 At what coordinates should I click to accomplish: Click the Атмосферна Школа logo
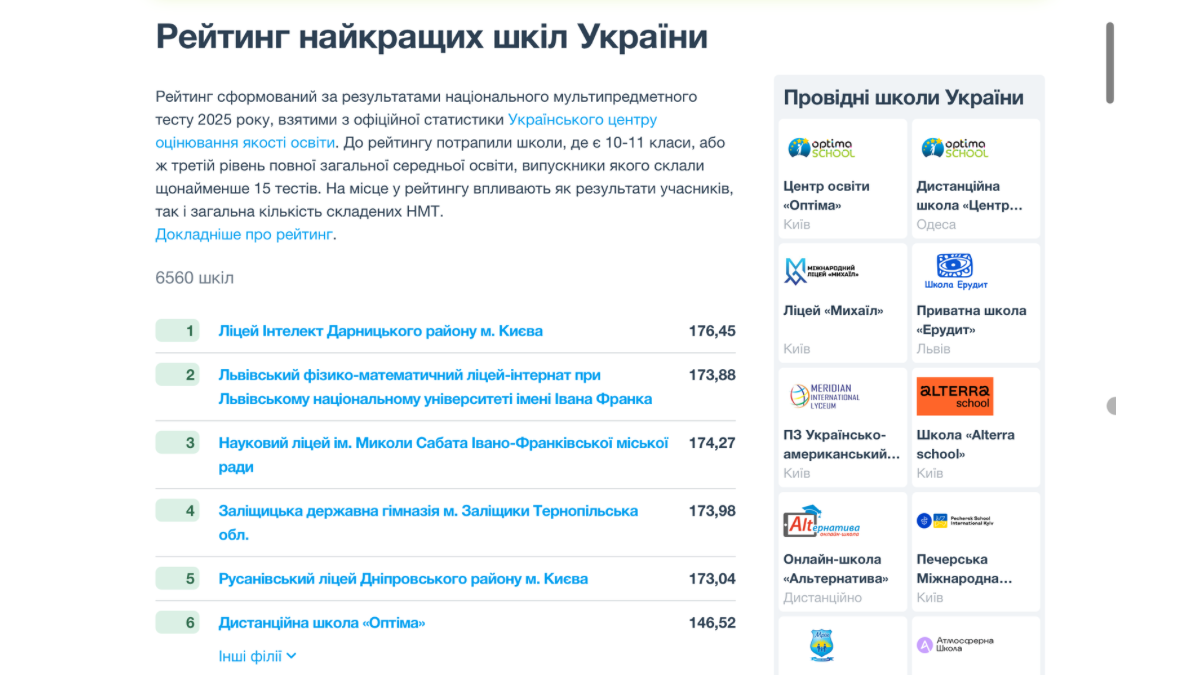click(955, 645)
